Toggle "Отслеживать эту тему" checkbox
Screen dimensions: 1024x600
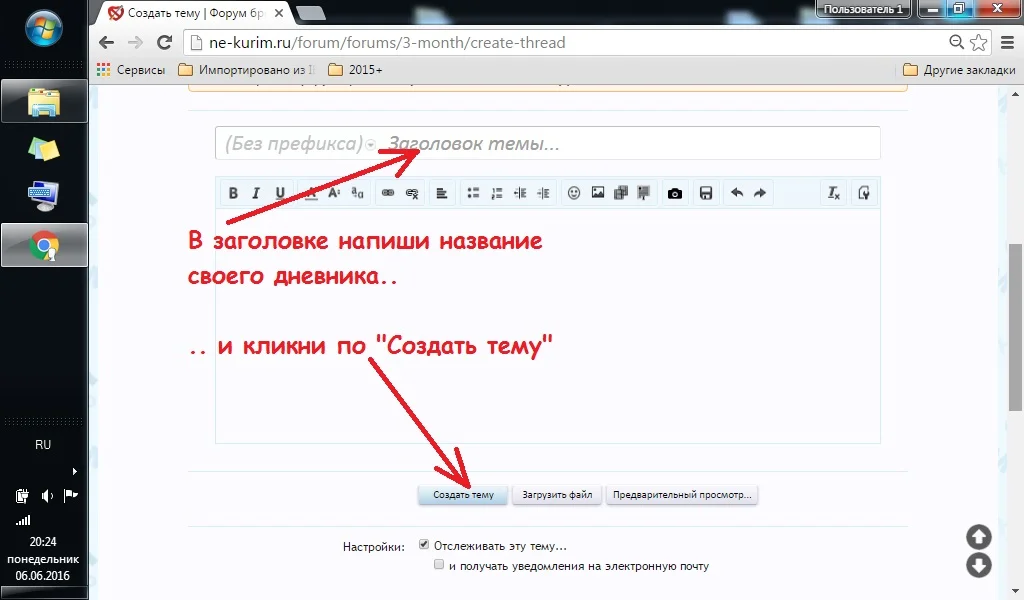(x=424, y=544)
